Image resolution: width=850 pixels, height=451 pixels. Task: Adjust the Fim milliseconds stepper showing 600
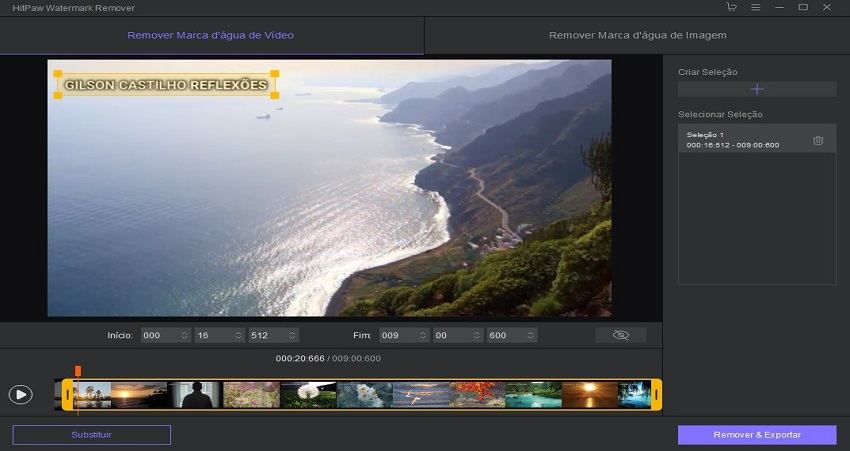coord(530,335)
